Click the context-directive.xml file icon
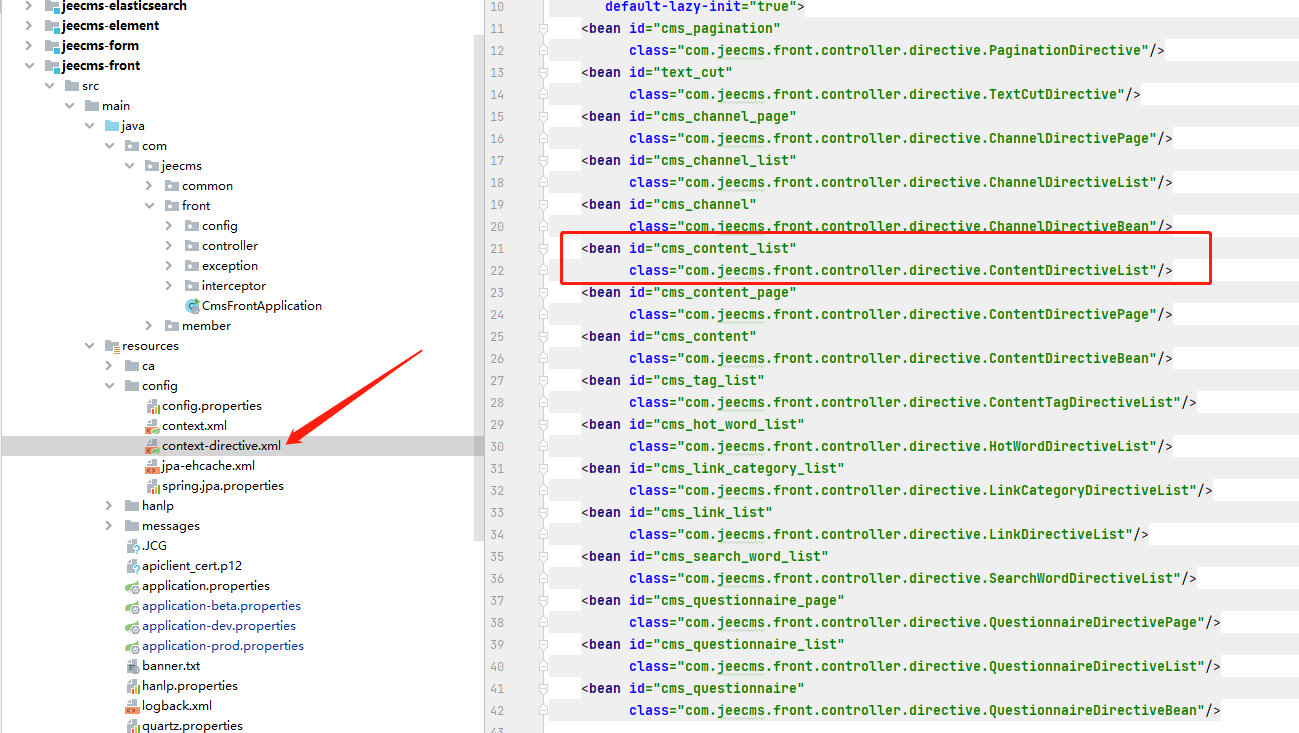The image size is (1299, 733). tap(153, 446)
